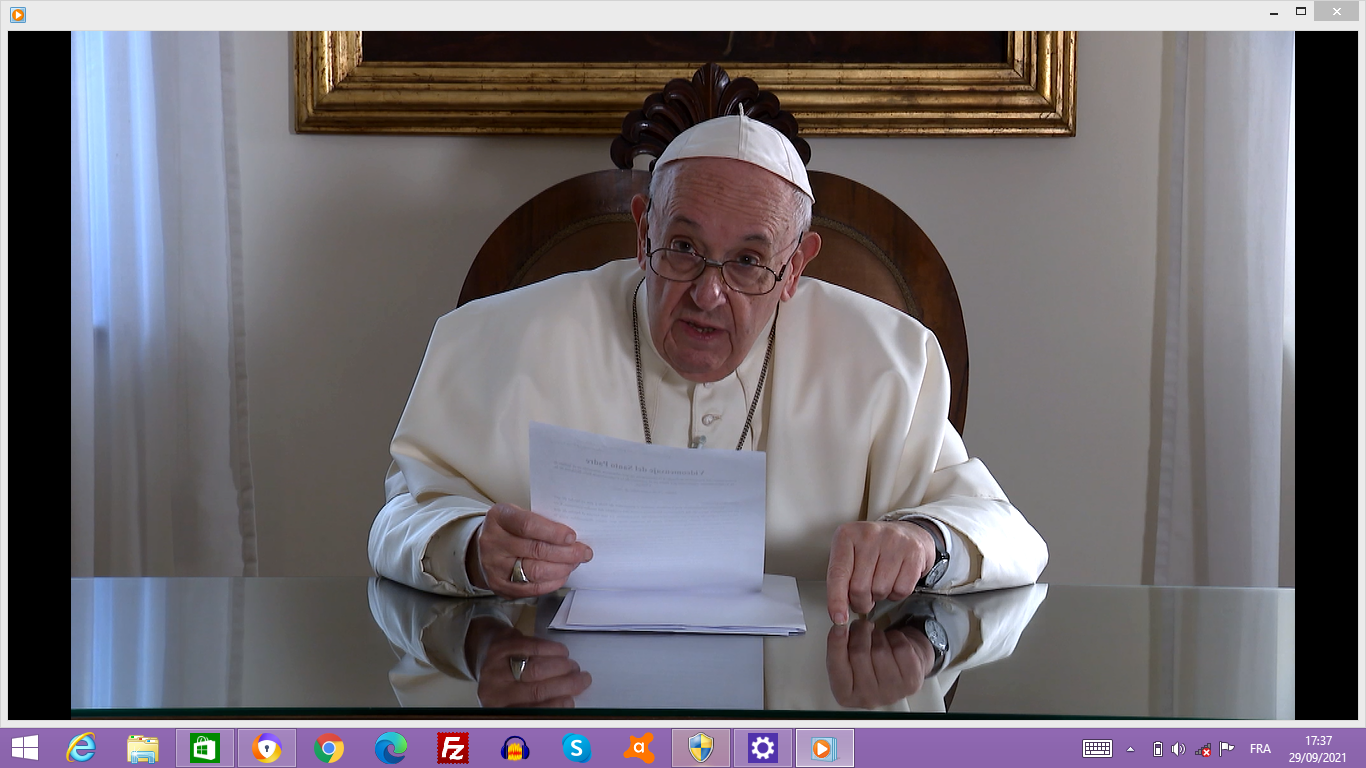Open the settings gear app in taskbar
Viewport: 1366px width, 768px height.
(x=763, y=748)
